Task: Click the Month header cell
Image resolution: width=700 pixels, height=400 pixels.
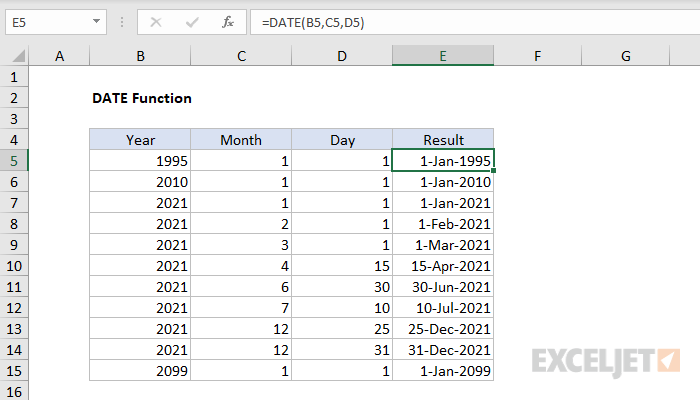Action: (x=241, y=140)
